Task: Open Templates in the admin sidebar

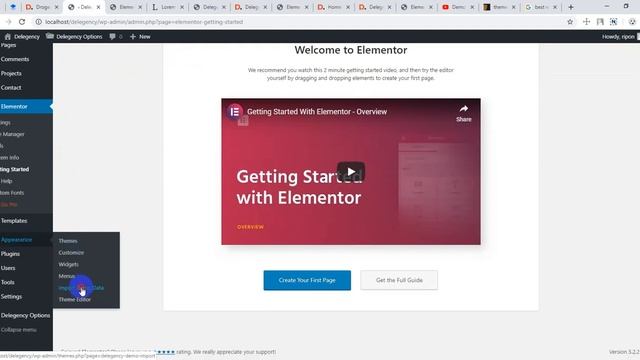Action: (x=14, y=220)
